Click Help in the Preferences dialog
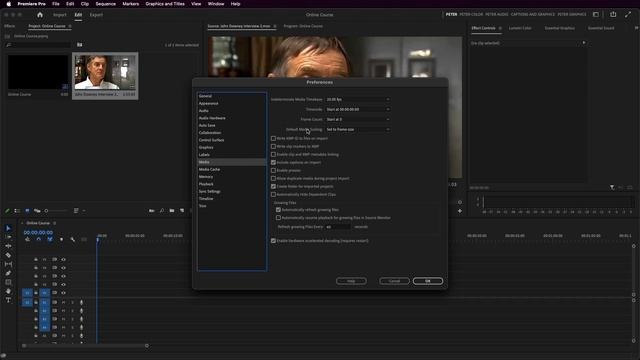This screenshot has width=640, height=360. pos(351,281)
